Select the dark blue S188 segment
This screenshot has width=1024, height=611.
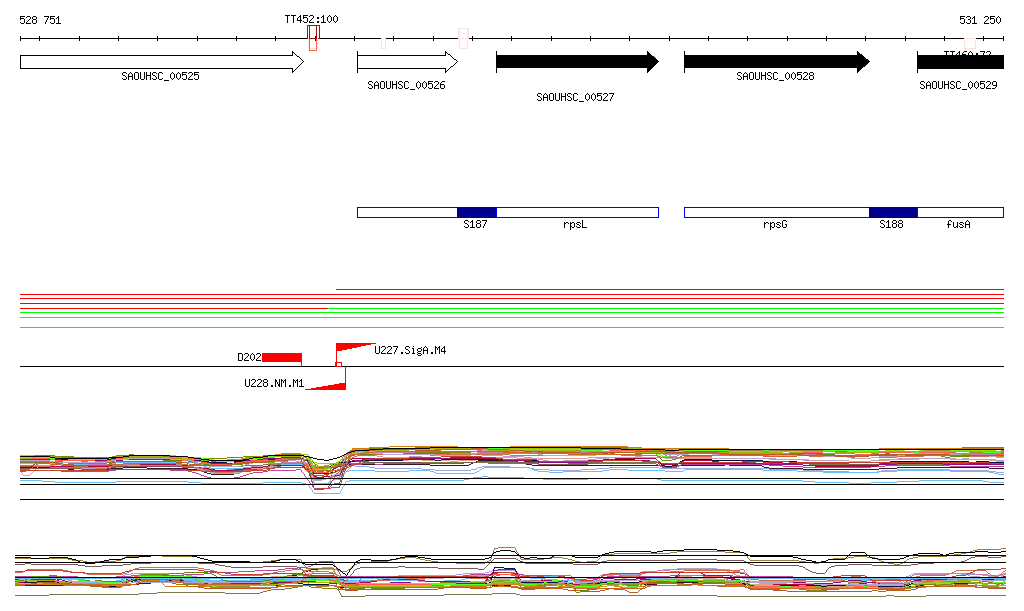(x=892, y=212)
